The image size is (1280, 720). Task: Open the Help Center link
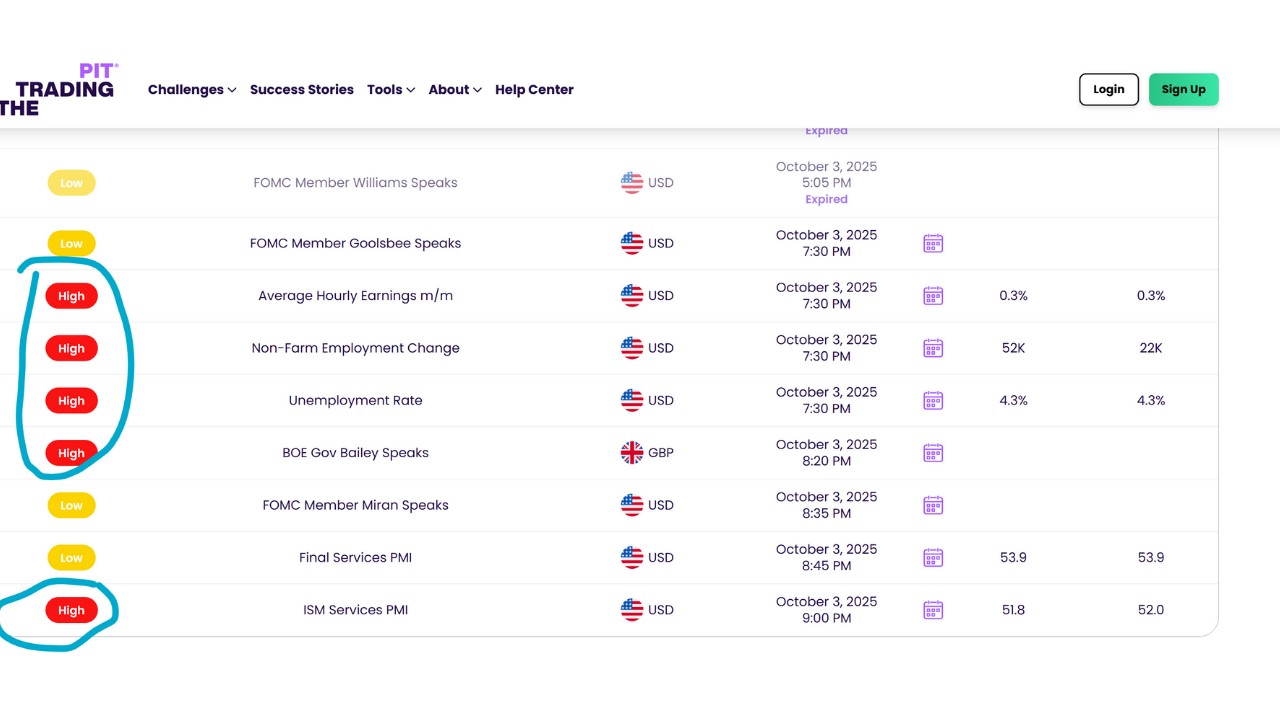534,90
